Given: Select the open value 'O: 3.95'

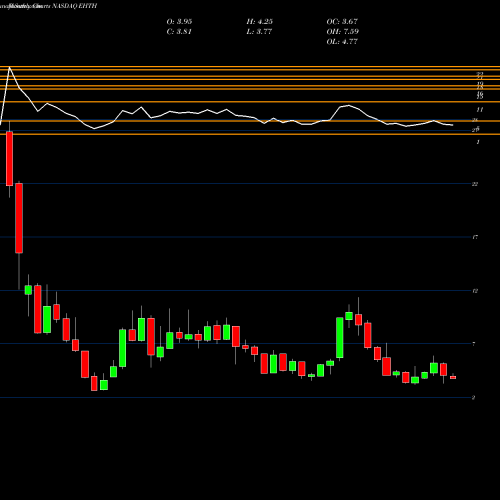Looking at the screenshot, I should 179,22.
